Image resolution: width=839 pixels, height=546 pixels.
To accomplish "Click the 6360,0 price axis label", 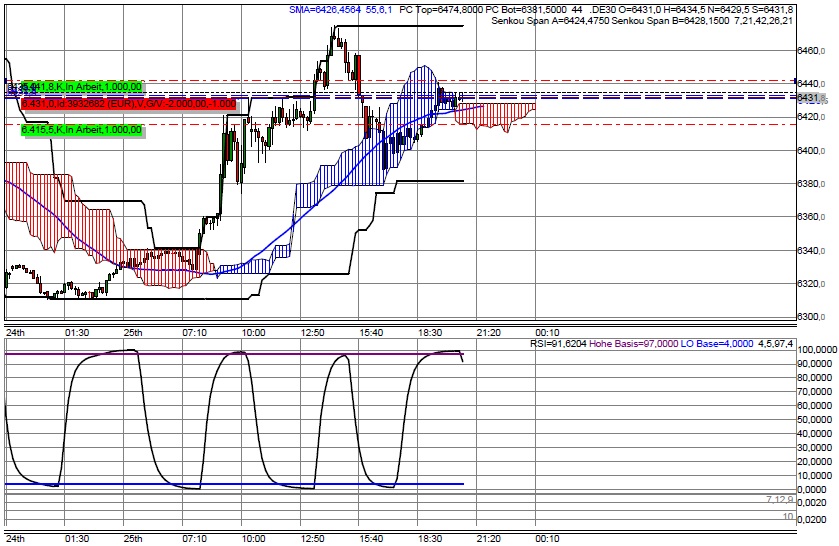I will click(811, 217).
